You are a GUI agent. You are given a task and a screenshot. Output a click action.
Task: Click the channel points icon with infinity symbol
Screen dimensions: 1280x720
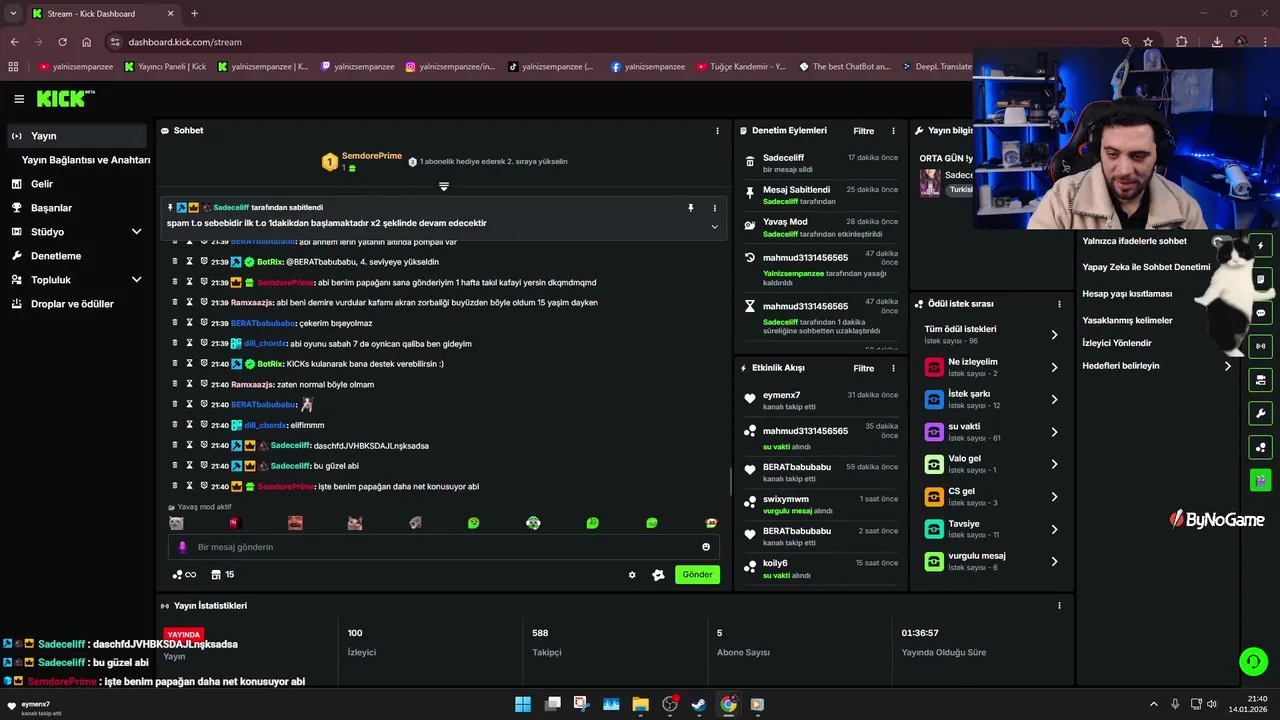point(183,575)
